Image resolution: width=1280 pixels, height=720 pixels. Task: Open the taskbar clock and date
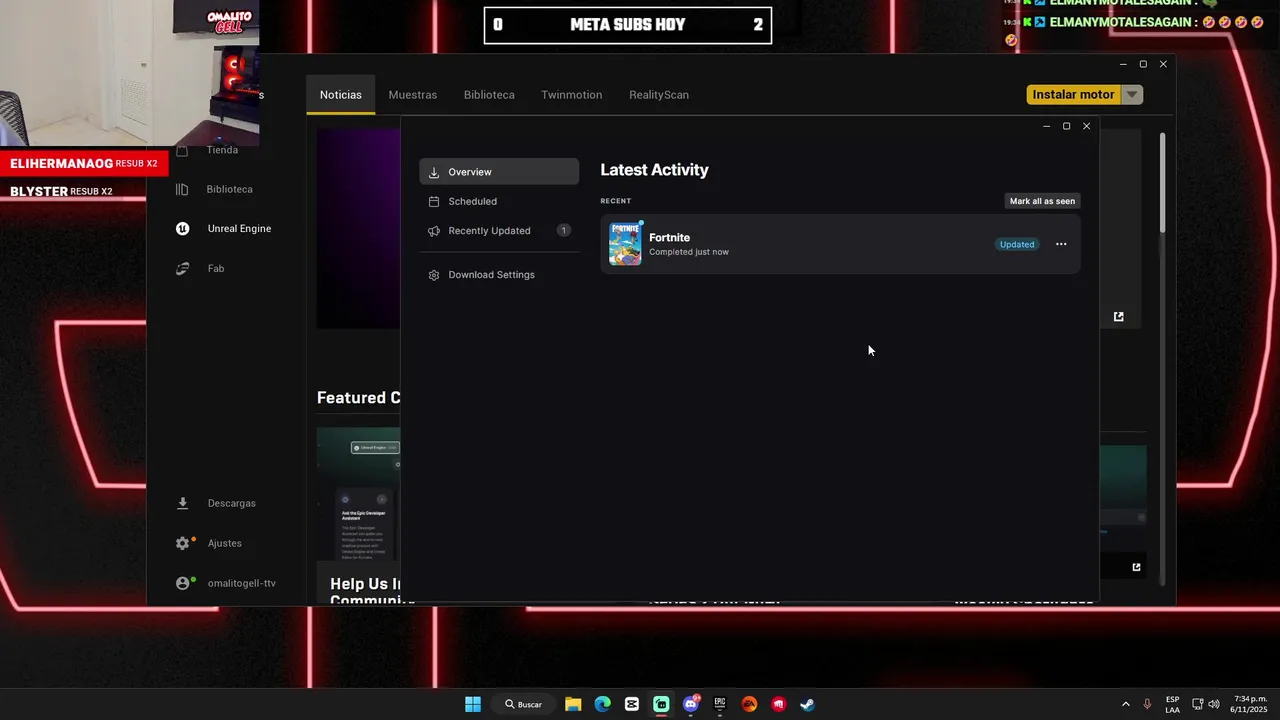click(x=1249, y=704)
